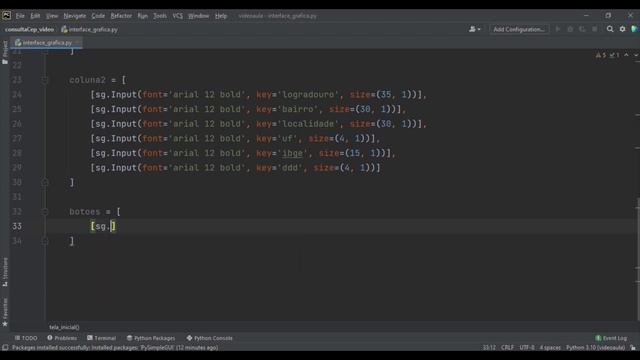Click fold end marker at line 30
640x360 pixels.
pos(45,182)
